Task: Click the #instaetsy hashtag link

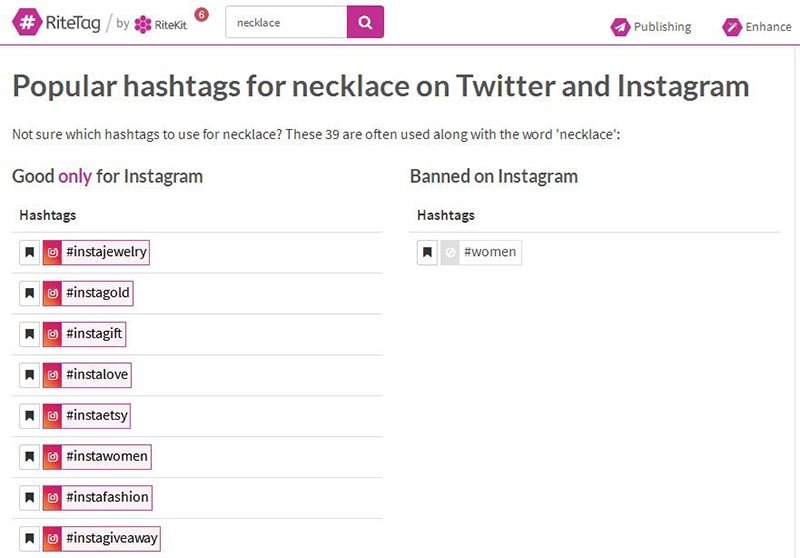Action: [x=97, y=415]
